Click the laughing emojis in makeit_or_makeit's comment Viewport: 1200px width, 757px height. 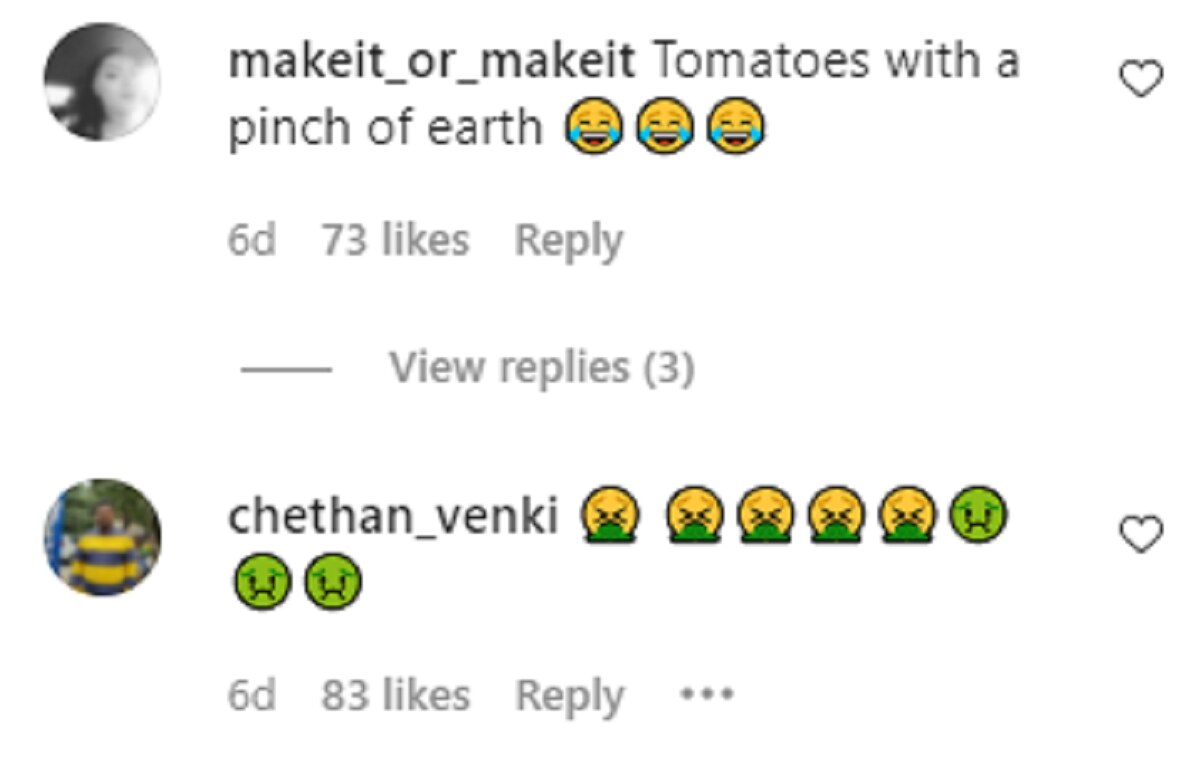pos(665,128)
